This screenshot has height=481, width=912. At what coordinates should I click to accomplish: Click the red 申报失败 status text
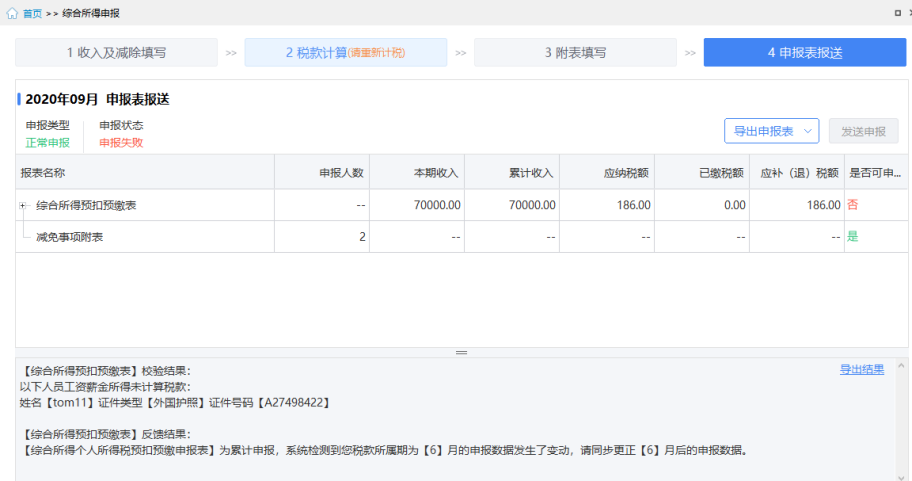[x=121, y=142]
